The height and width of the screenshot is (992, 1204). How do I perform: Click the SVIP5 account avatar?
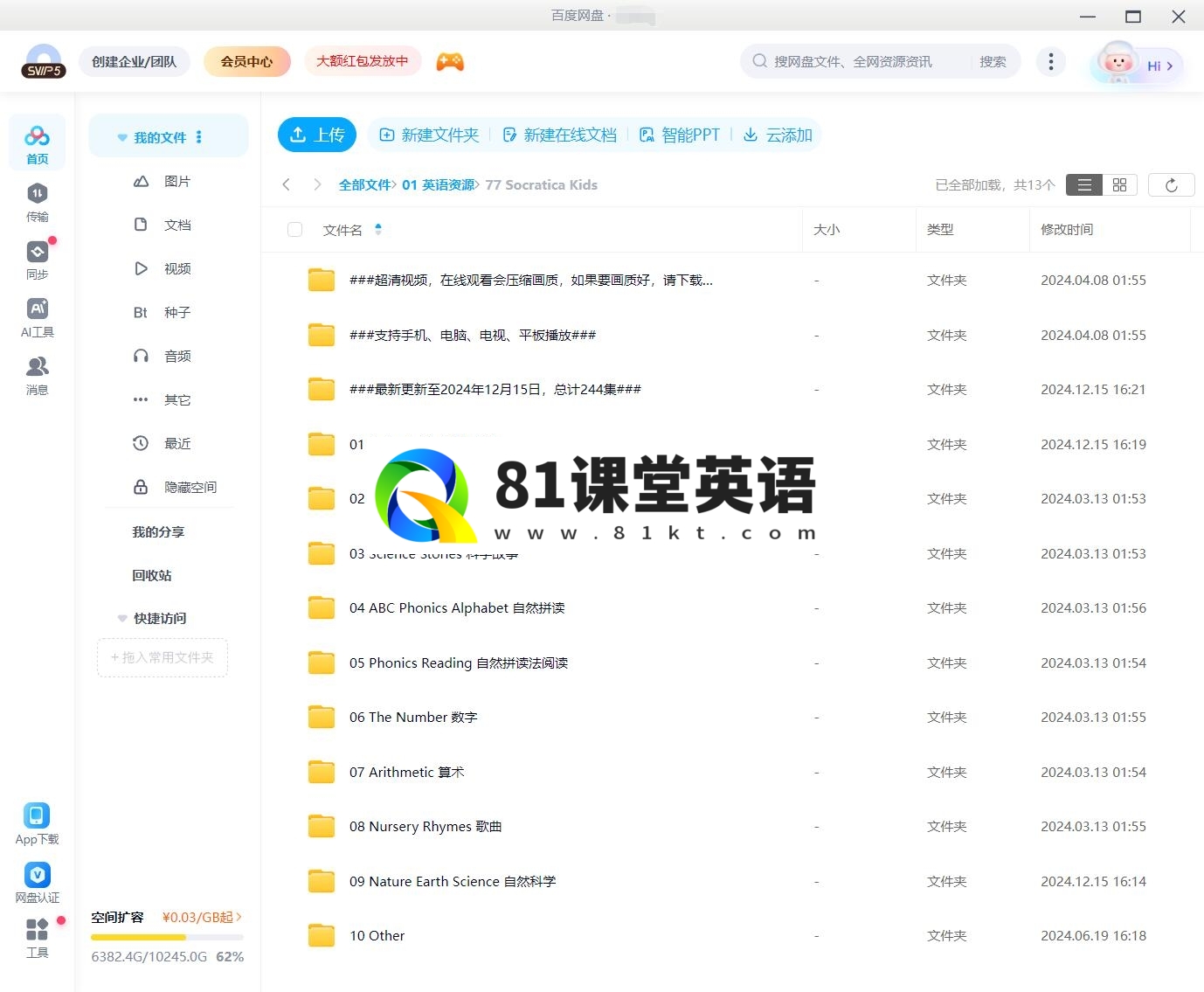click(x=44, y=62)
